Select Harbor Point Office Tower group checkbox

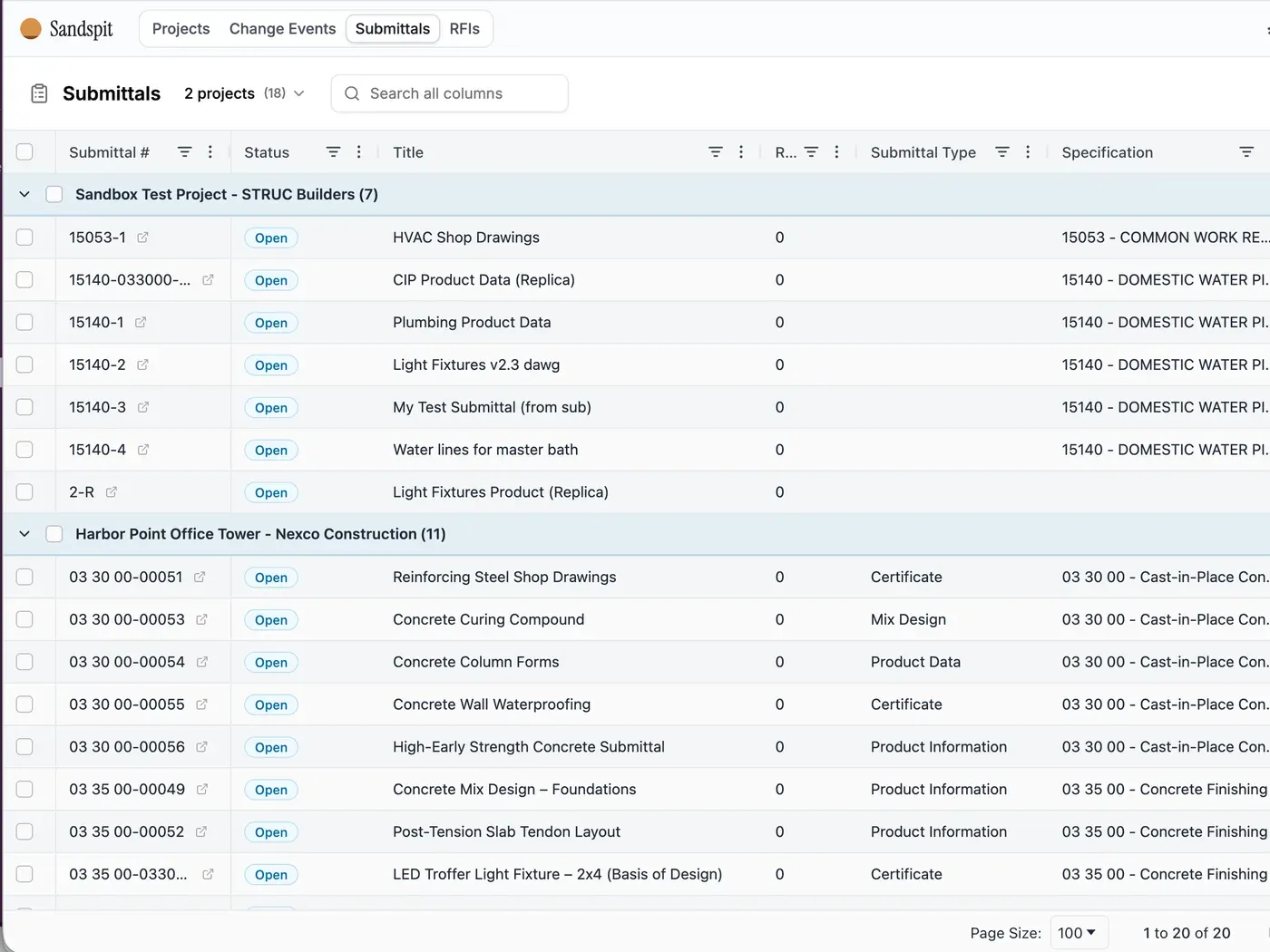click(x=54, y=534)
